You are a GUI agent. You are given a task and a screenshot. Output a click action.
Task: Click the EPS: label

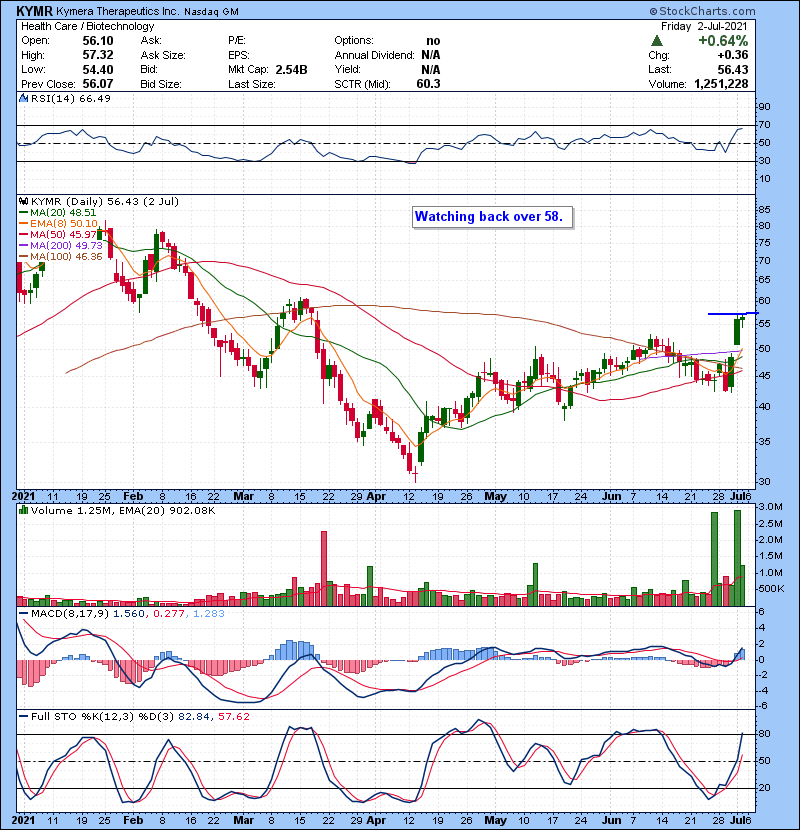[x=238, y=55]
